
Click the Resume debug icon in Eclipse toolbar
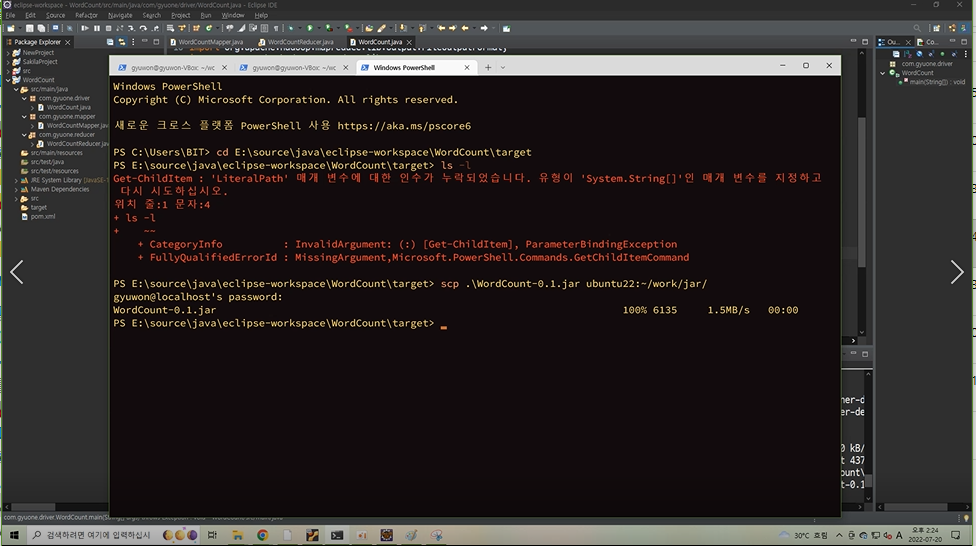(x=85, y=28)
